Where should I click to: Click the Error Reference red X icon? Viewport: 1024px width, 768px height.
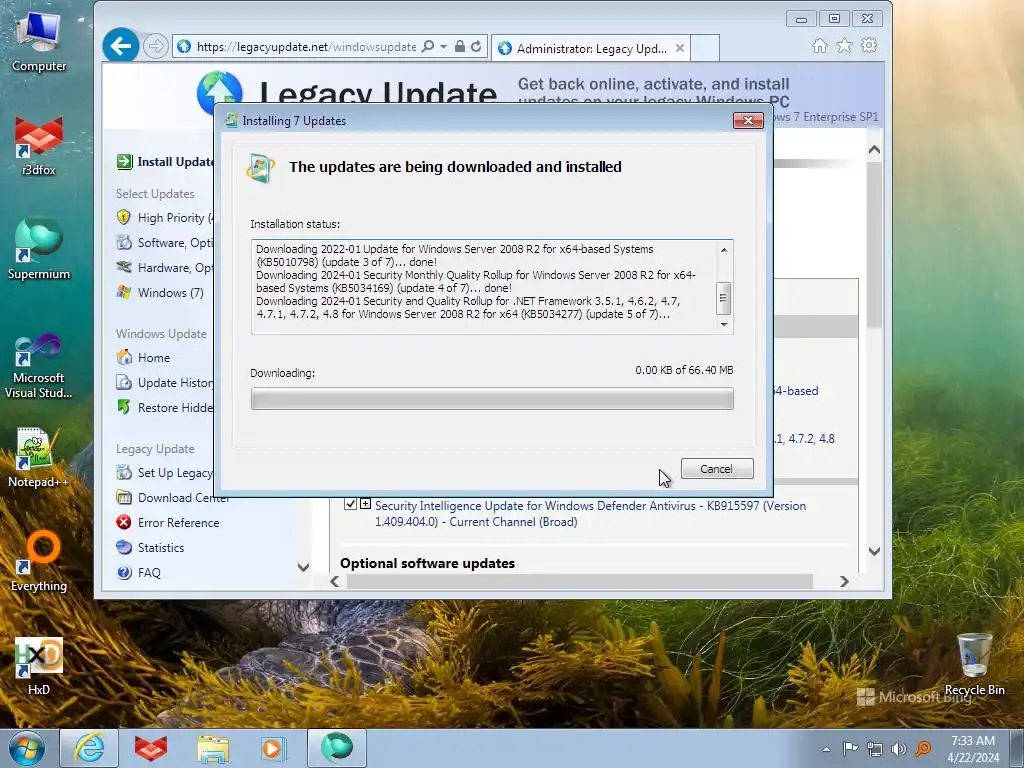coord(123,522)
